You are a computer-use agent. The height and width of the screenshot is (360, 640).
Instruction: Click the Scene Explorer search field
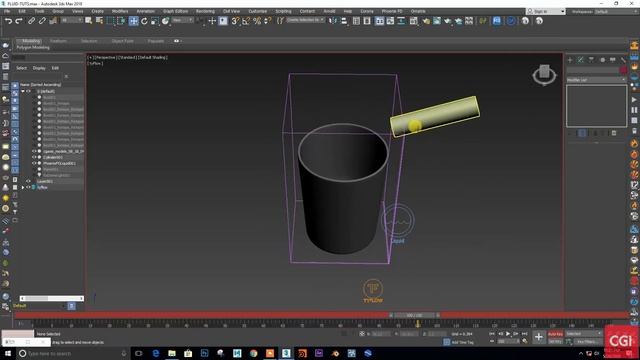pyautogui.click(x=37, y=76)
